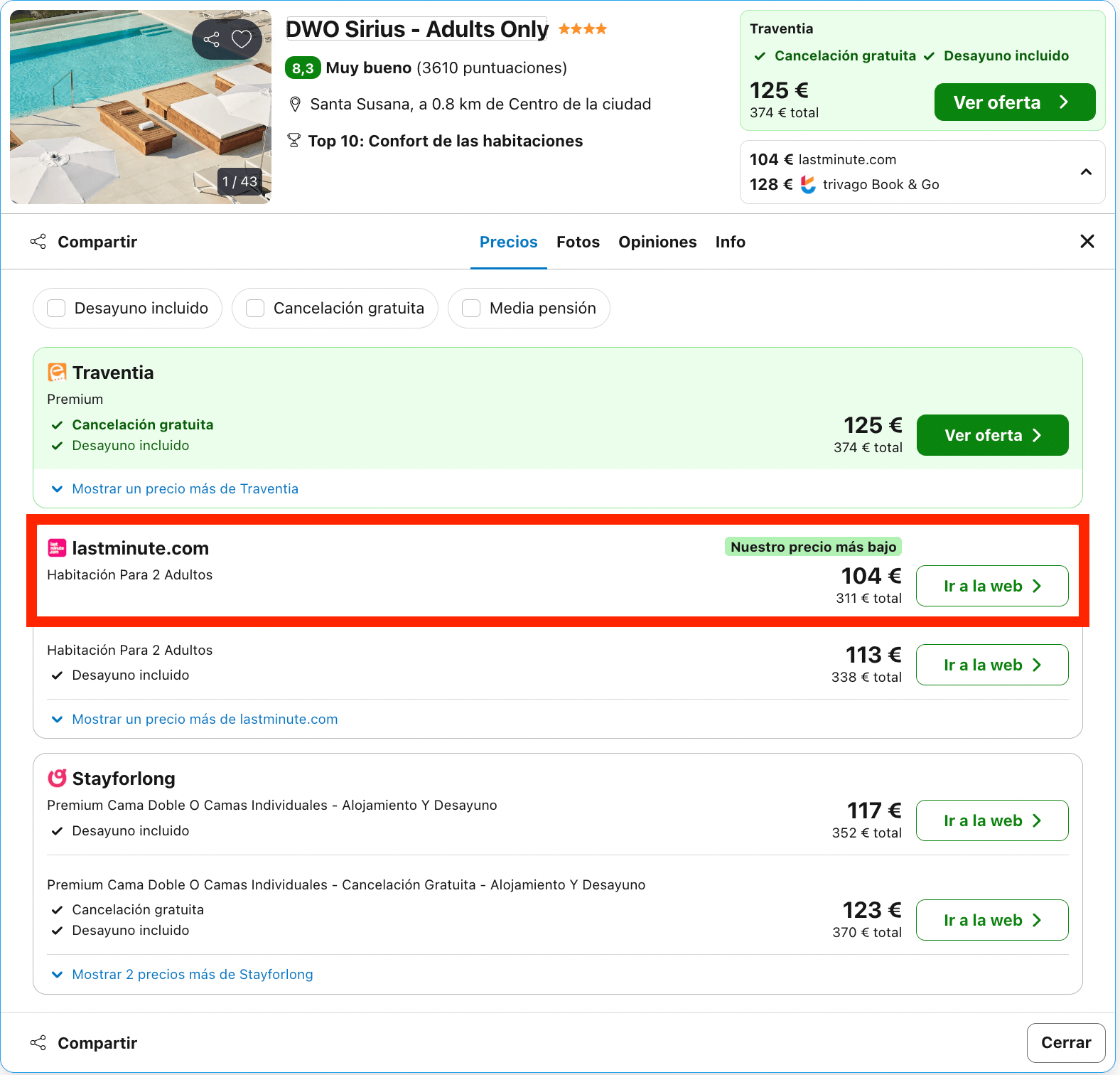Click Compartir in the footer
This screenshot has height=1075, width=1120.
click(97, 1043)
